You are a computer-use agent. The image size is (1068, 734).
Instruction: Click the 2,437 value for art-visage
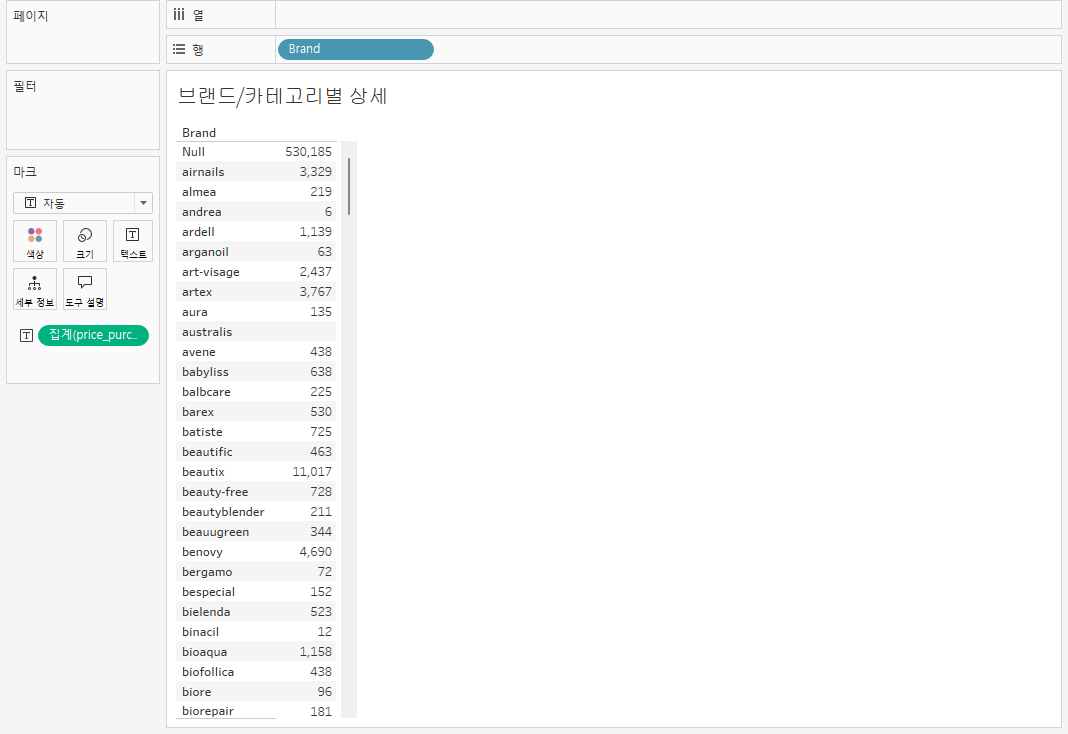(x=315, y=272)
